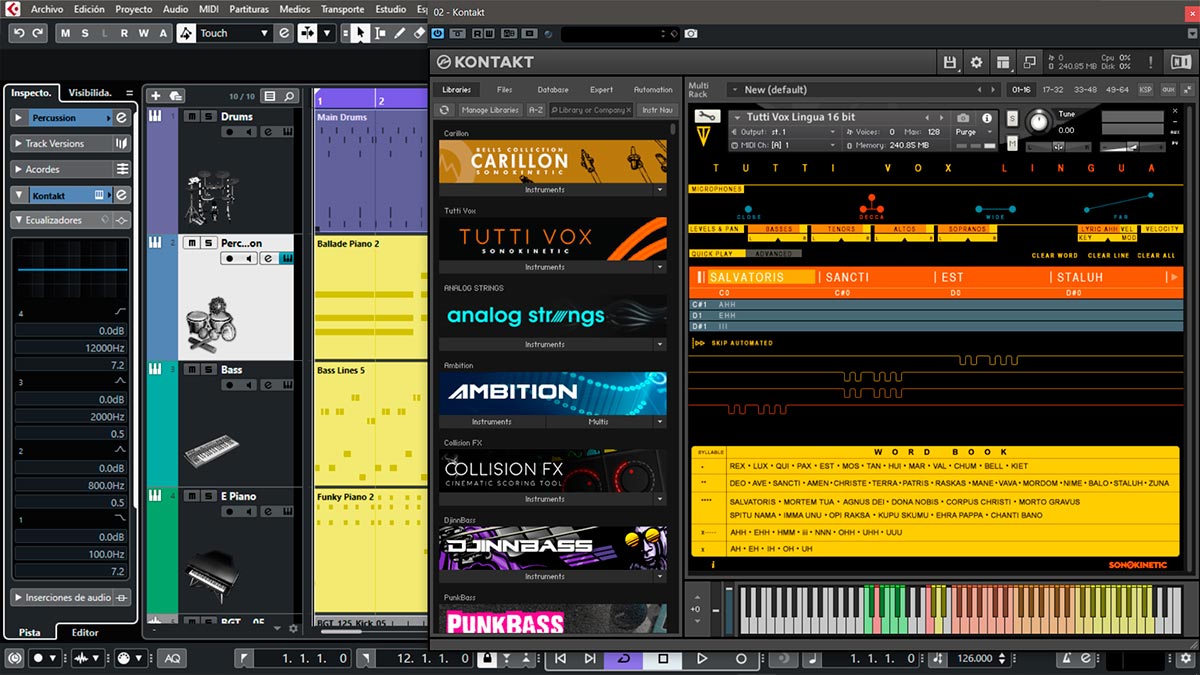The image size is (1200, 675).
Task: Toggle global Write automation W button
Action: coord(143,33)
